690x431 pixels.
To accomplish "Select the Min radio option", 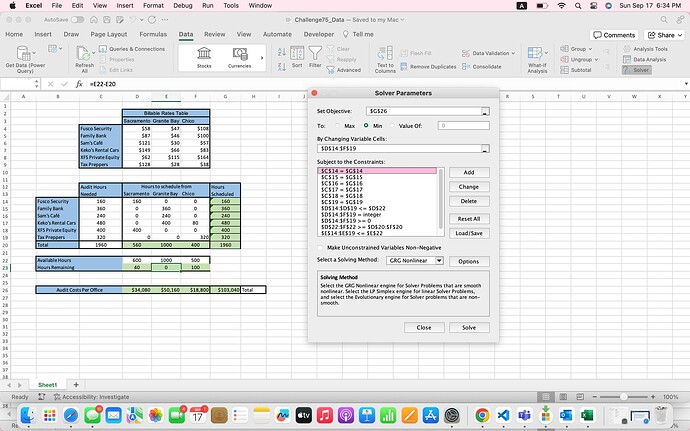I will point(366,125).
